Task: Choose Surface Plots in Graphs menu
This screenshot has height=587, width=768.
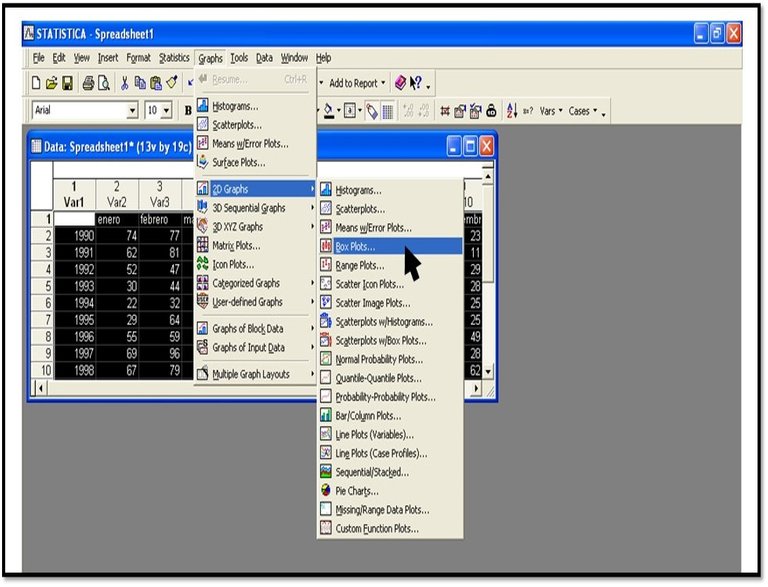Action: point(255,162)
